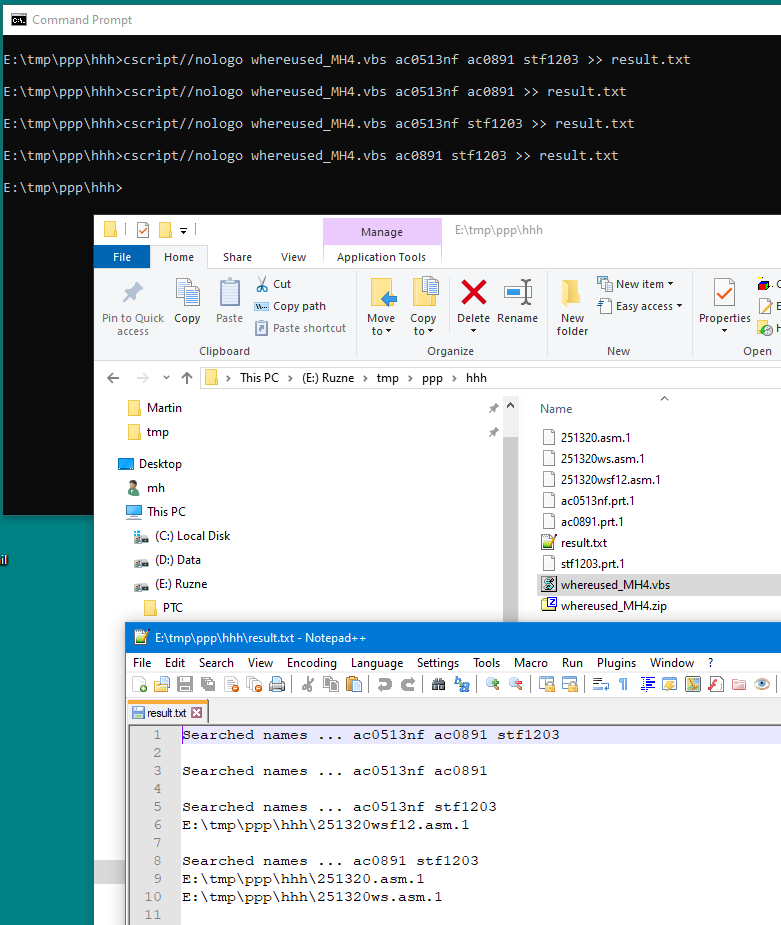Toggle Show All Characters pilcrow icon

[x=623, y=684]
